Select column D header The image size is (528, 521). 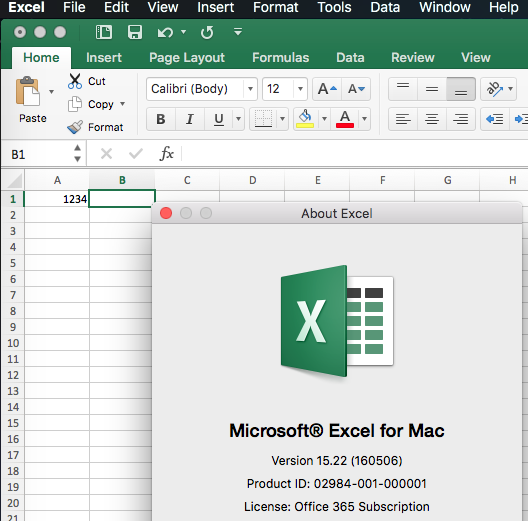tap(253, 181)
